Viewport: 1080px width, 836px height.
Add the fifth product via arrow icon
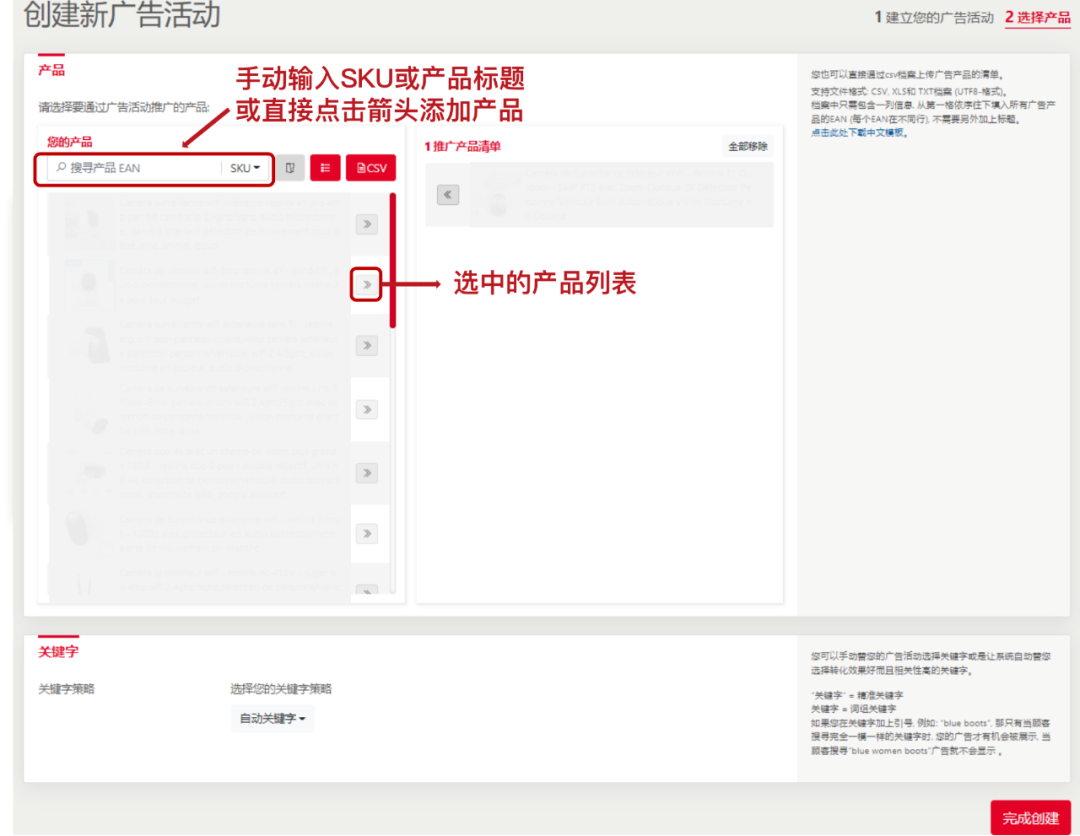(367, 472)
